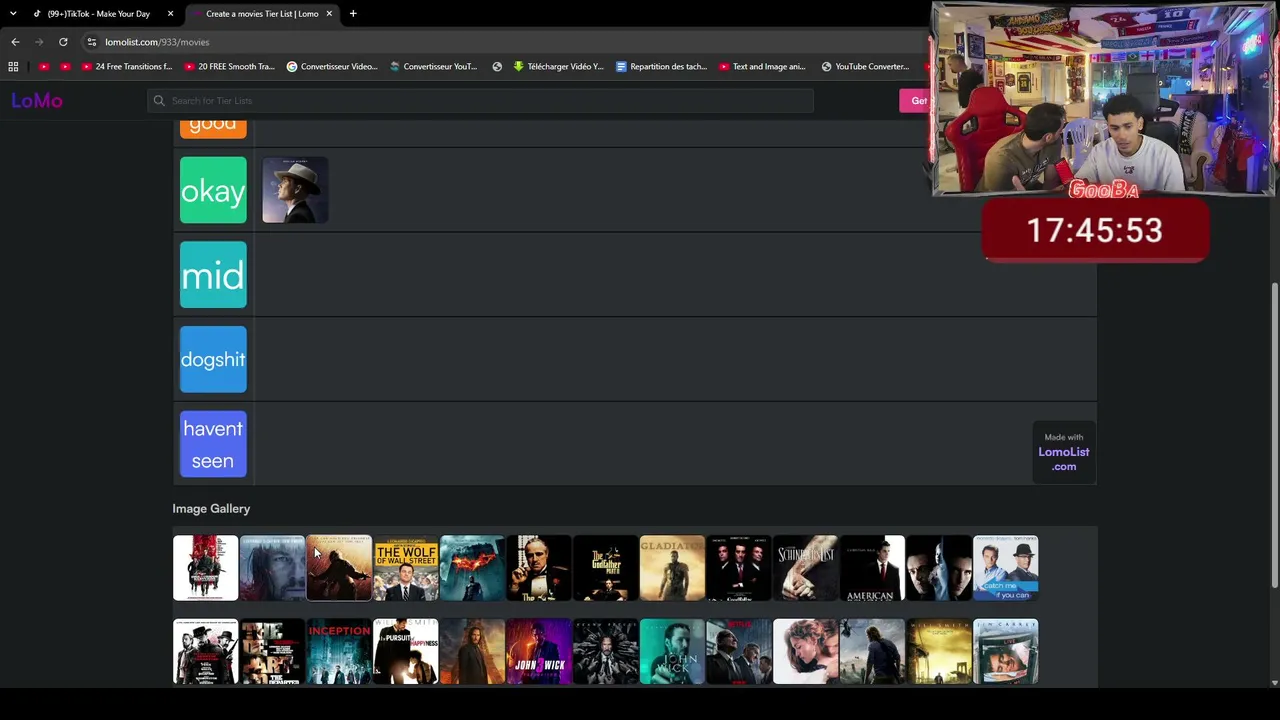Screen dimensions: 1280x720
Task: Pick The Pursuit of Happyness poster
Action: 406,652
